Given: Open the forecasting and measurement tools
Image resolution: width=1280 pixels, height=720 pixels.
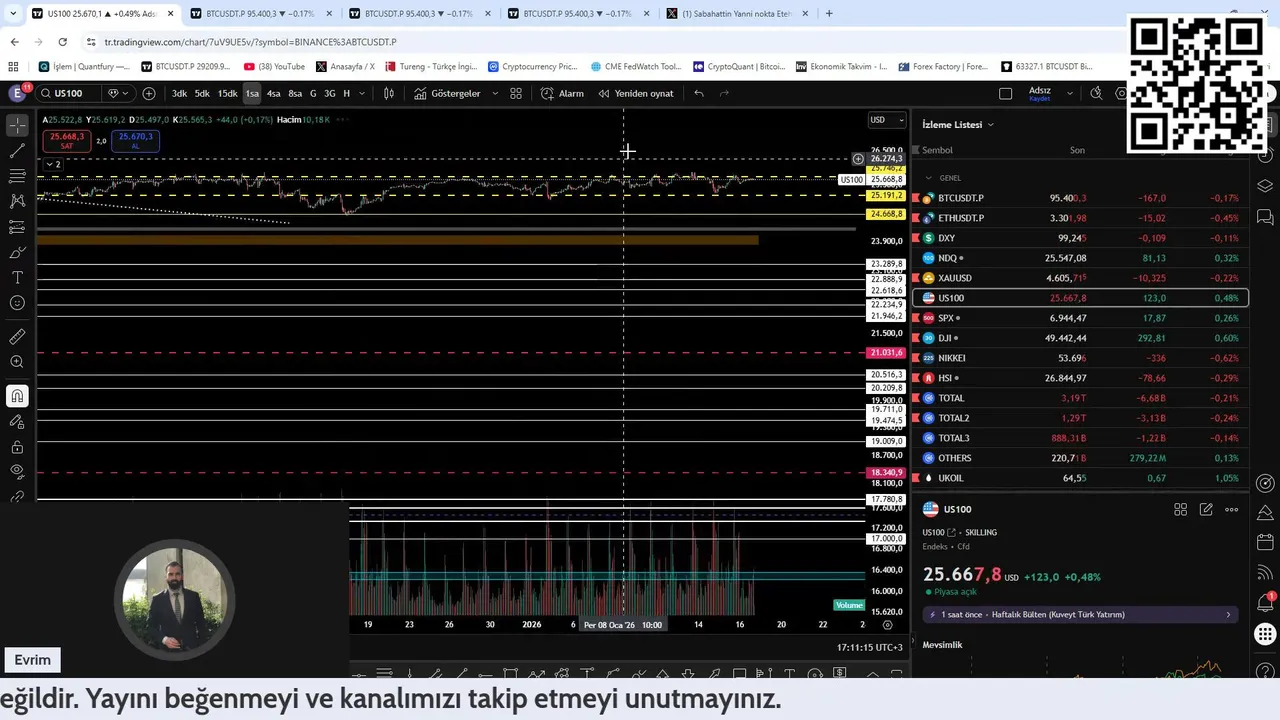Looking at the screenshot, I should [17, 227].
